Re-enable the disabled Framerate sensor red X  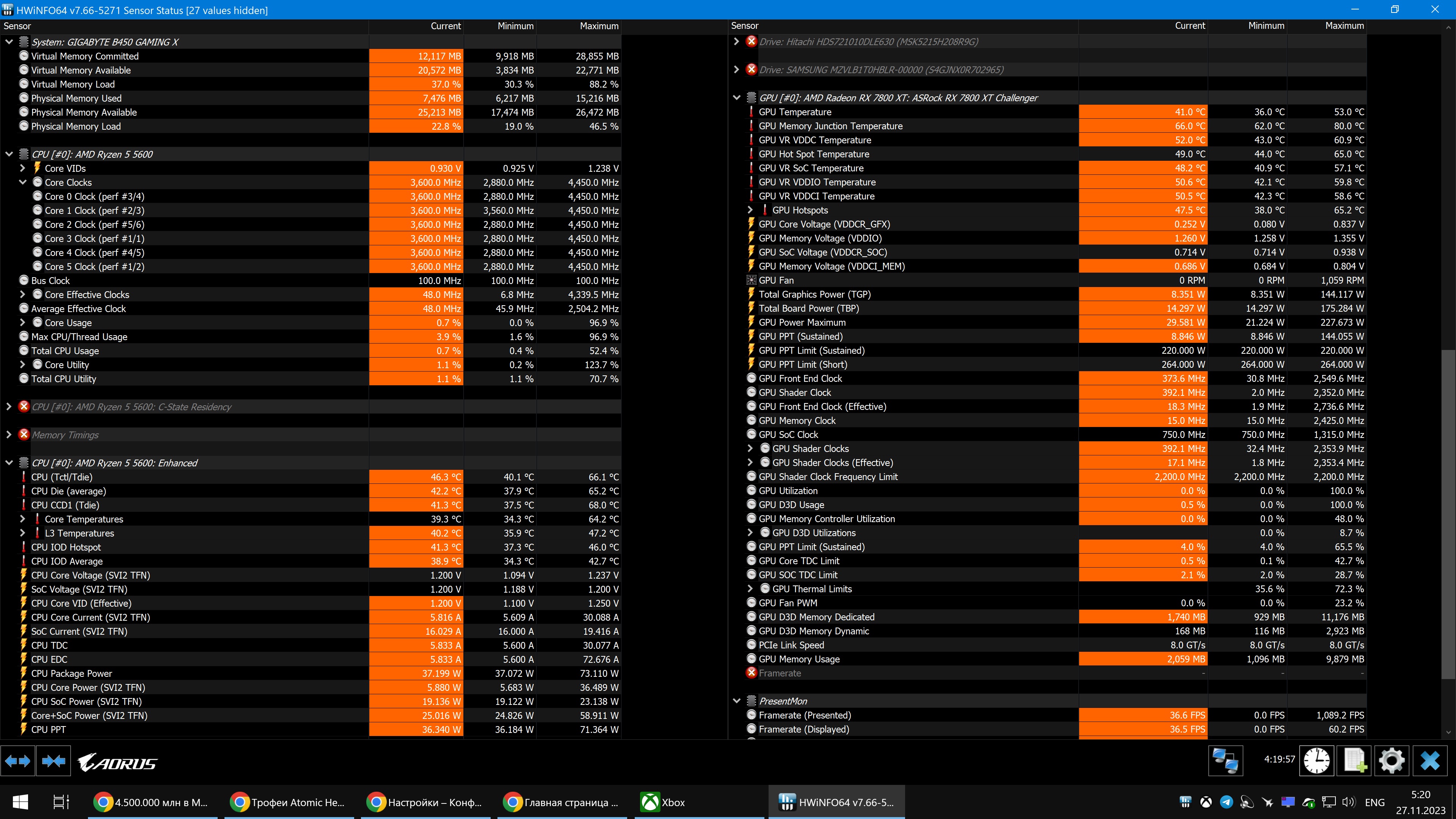[x=751, y=673]
